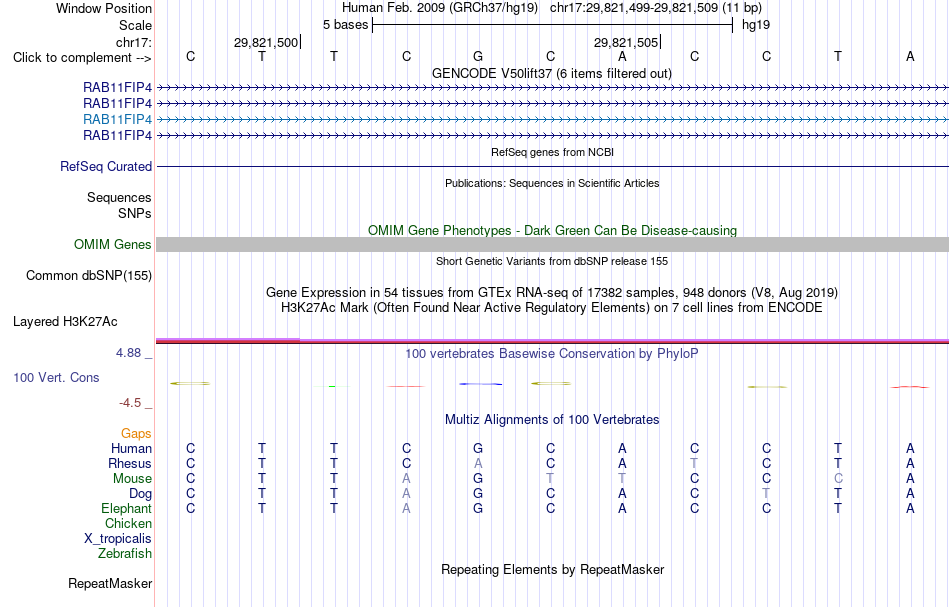This screenshot has width=950, height=607.
Task: Click the faded A in Elephant row
Action: 406,508
